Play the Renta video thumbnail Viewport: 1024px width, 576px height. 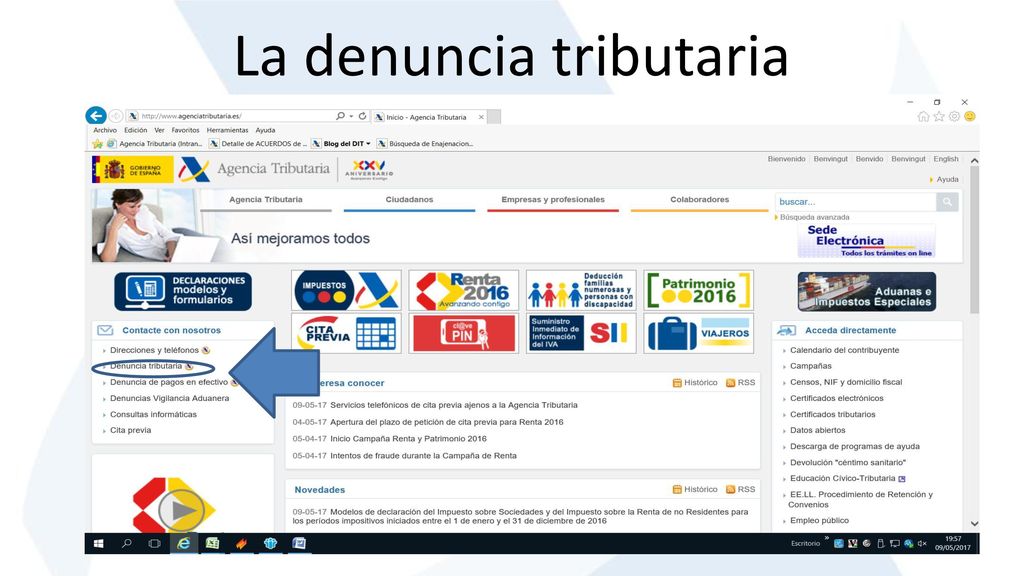click(181, 510)
